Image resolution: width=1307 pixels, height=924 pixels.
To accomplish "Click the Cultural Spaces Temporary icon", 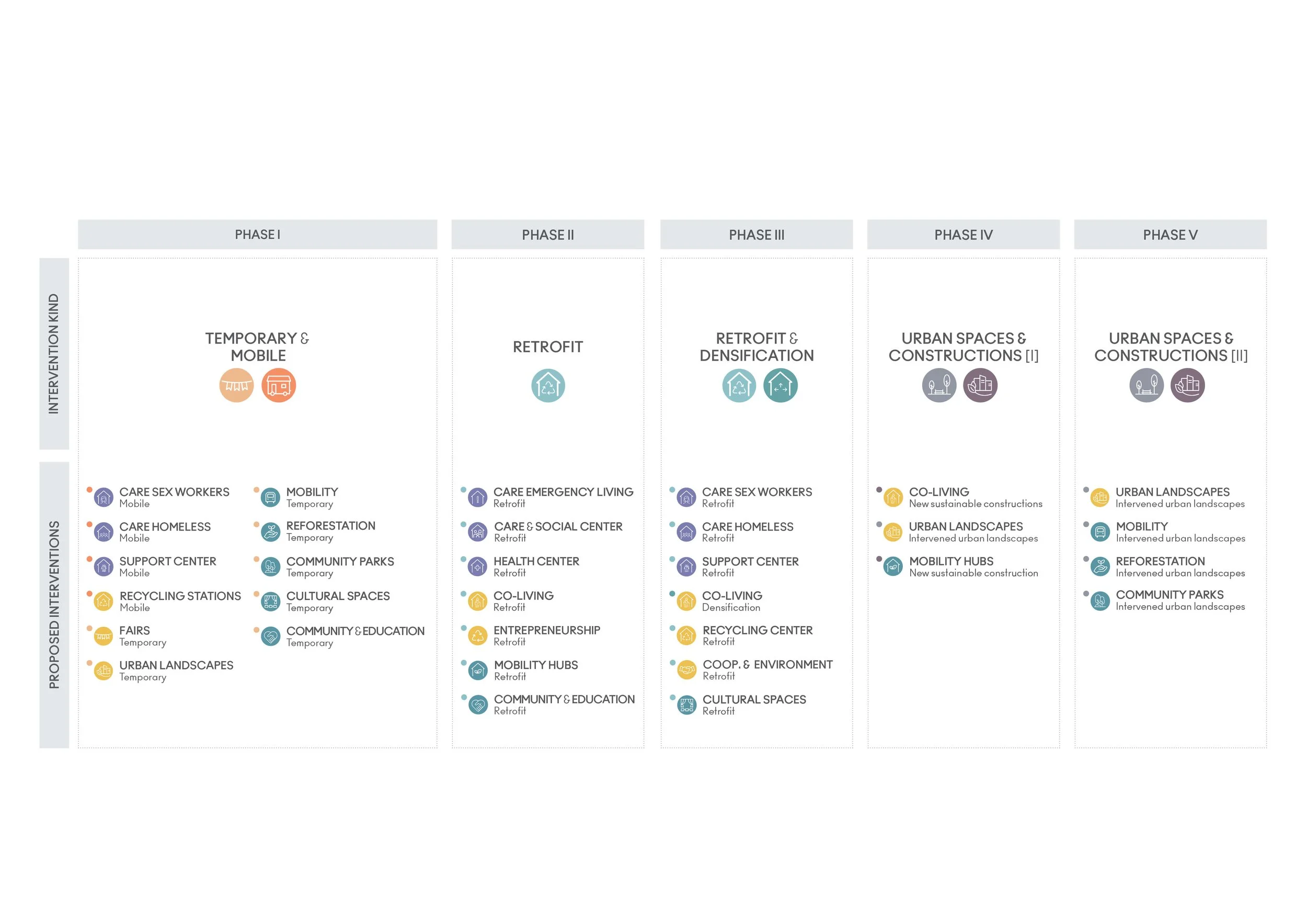I will click(x=270, y=602).
